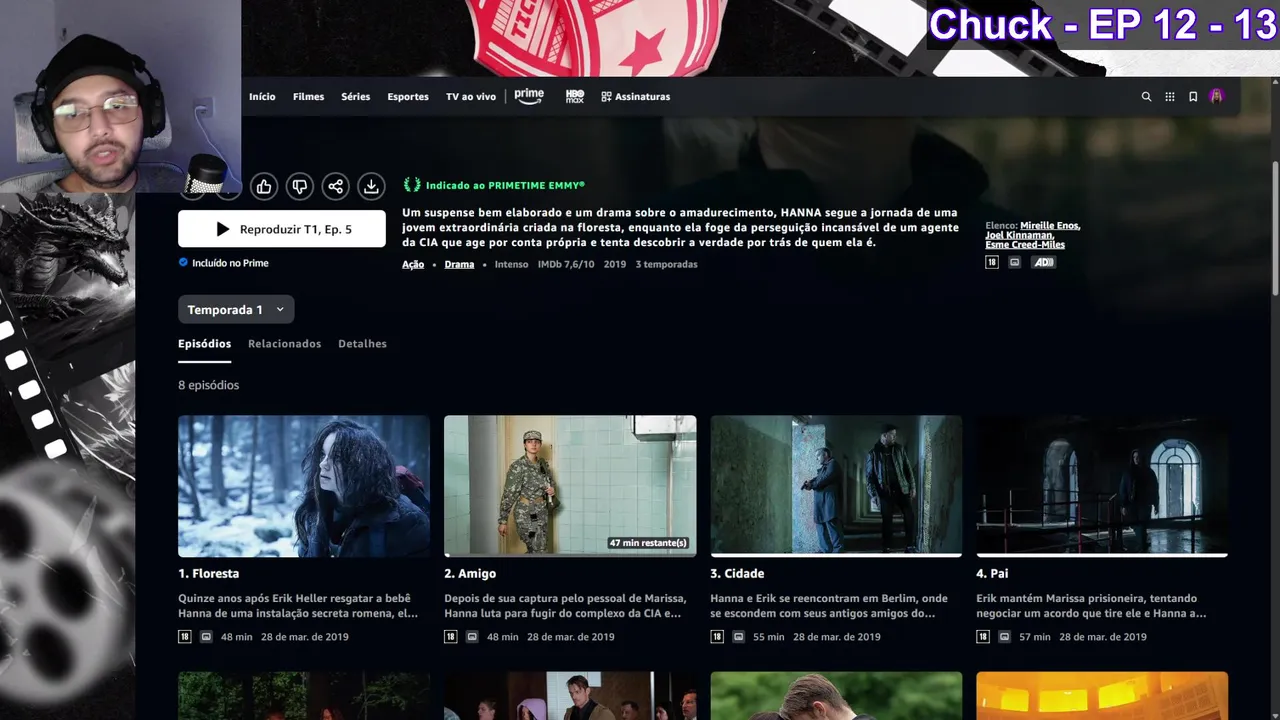The height and width of the screenshot is (720, 1280).
Task: Open episode 3 Cidade thumbnail
Action: (x=836, y=486)
